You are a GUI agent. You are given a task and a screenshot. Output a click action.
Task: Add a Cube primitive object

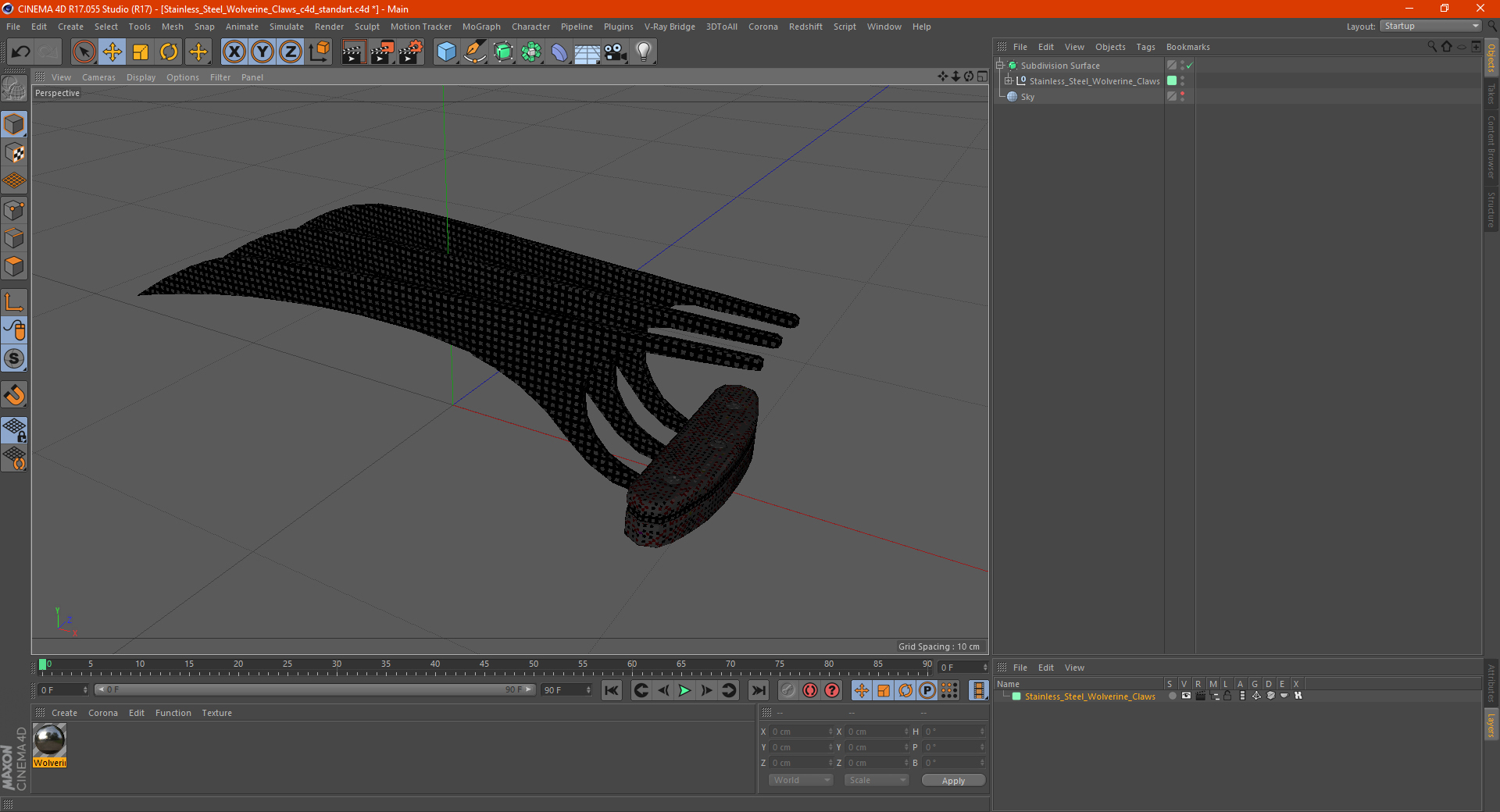click(446, 52)
